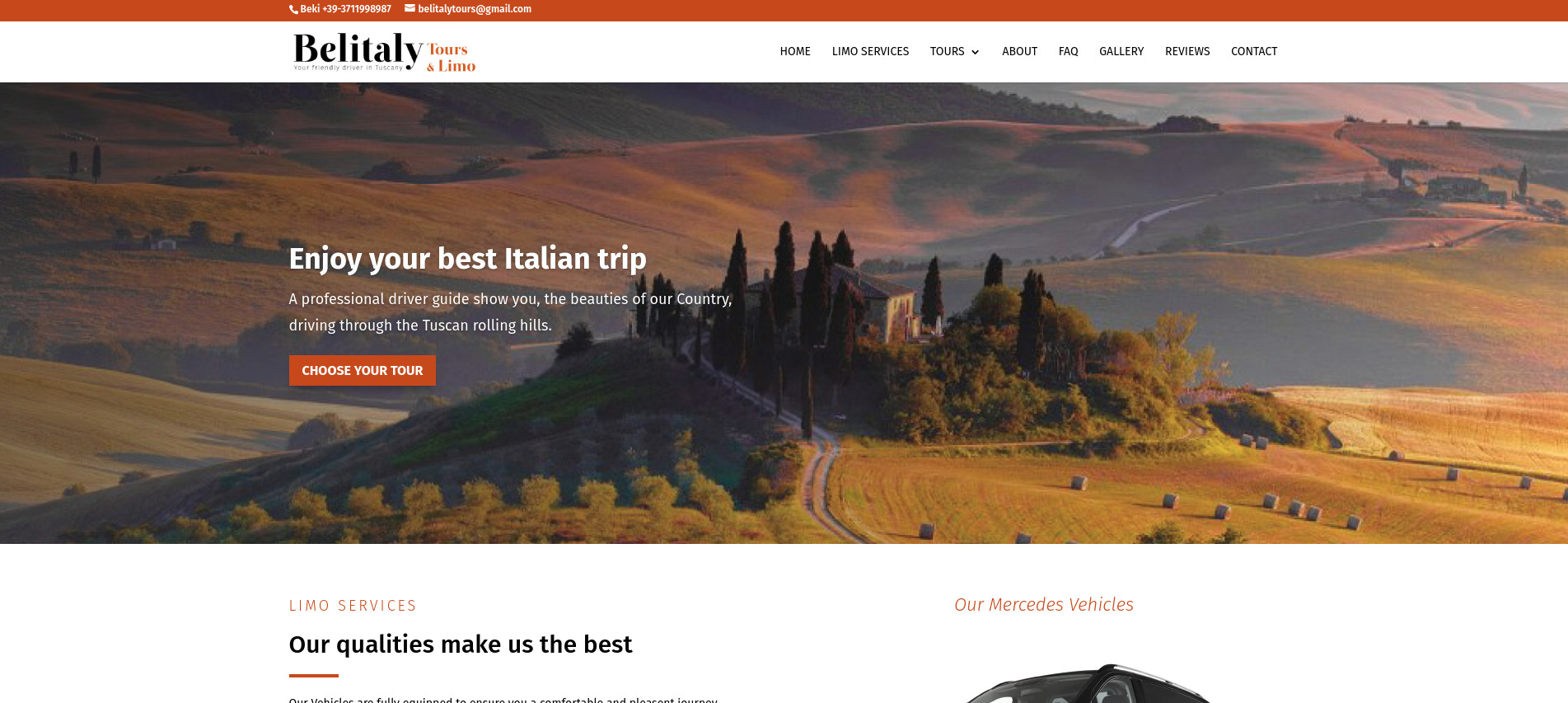Click the Our Mercedes Vehicles heading

click(x=1044, y=604)
